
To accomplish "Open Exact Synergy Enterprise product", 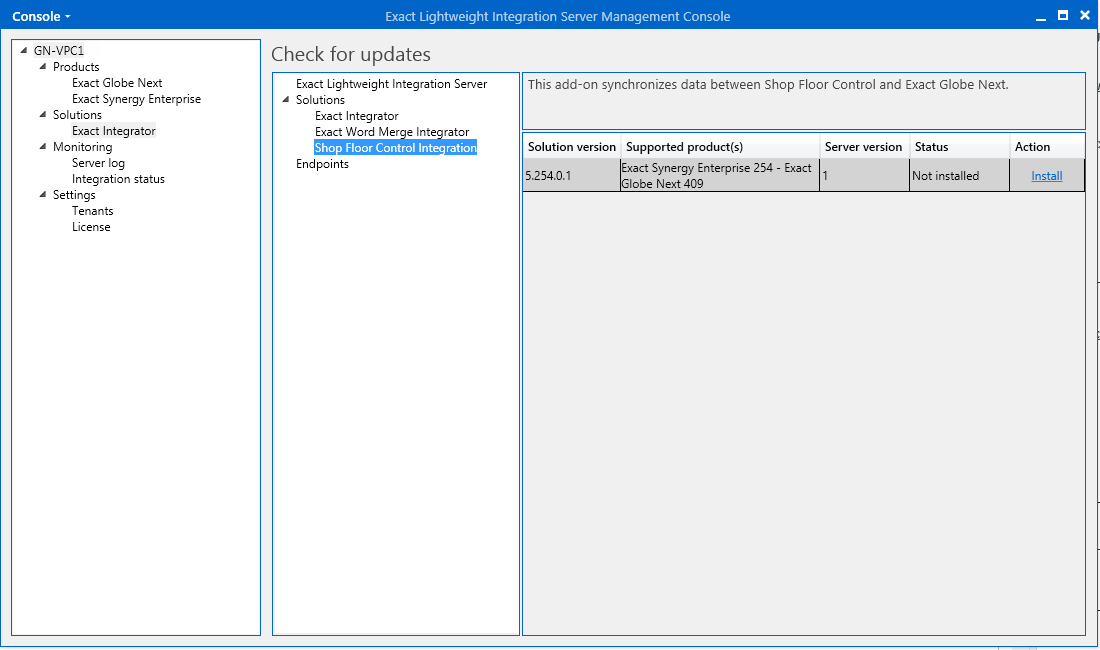I will tap(136, 99).
